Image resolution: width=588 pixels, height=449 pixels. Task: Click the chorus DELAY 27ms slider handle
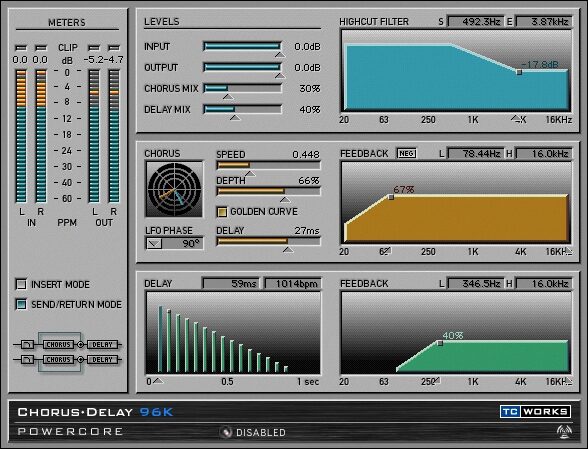coord(288,250)
